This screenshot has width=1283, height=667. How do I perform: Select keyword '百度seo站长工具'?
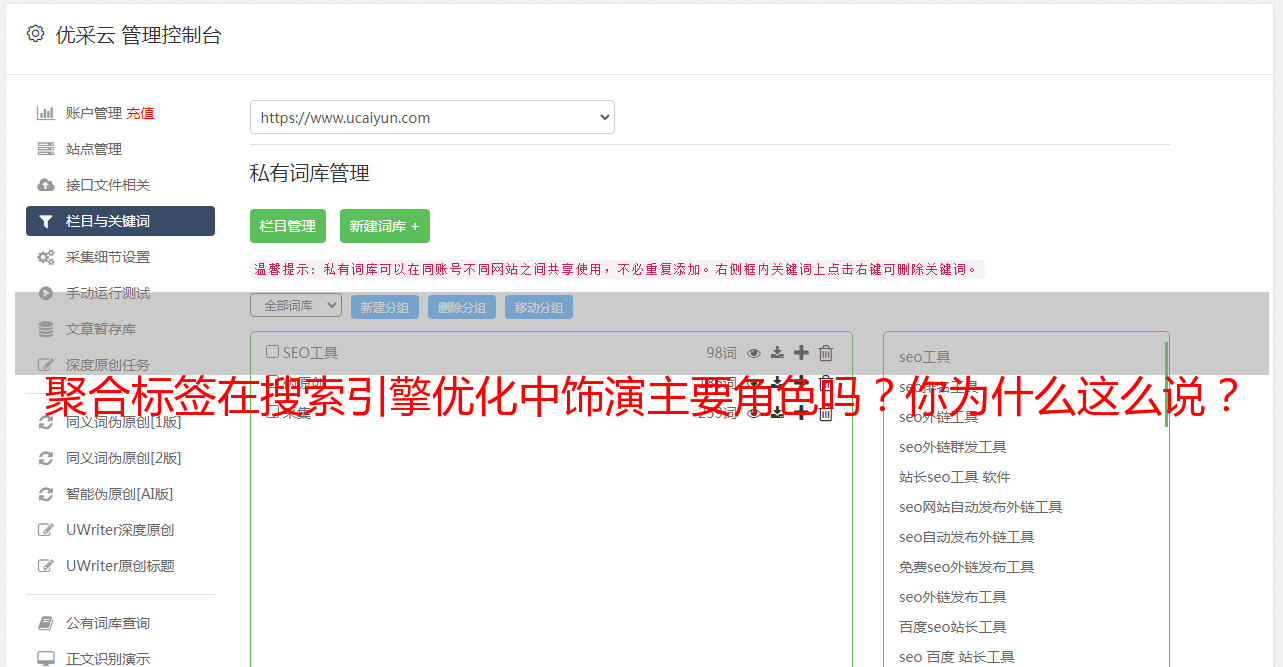[953, 627]
